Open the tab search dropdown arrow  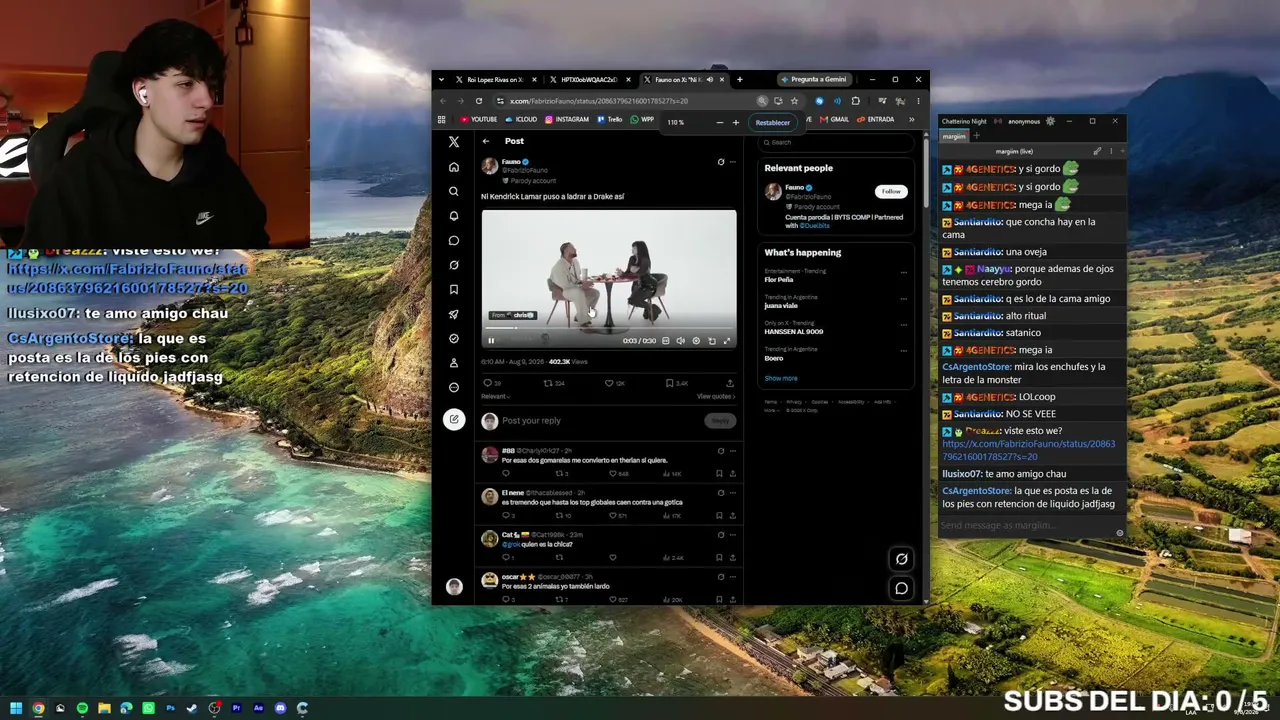[443, 79]
